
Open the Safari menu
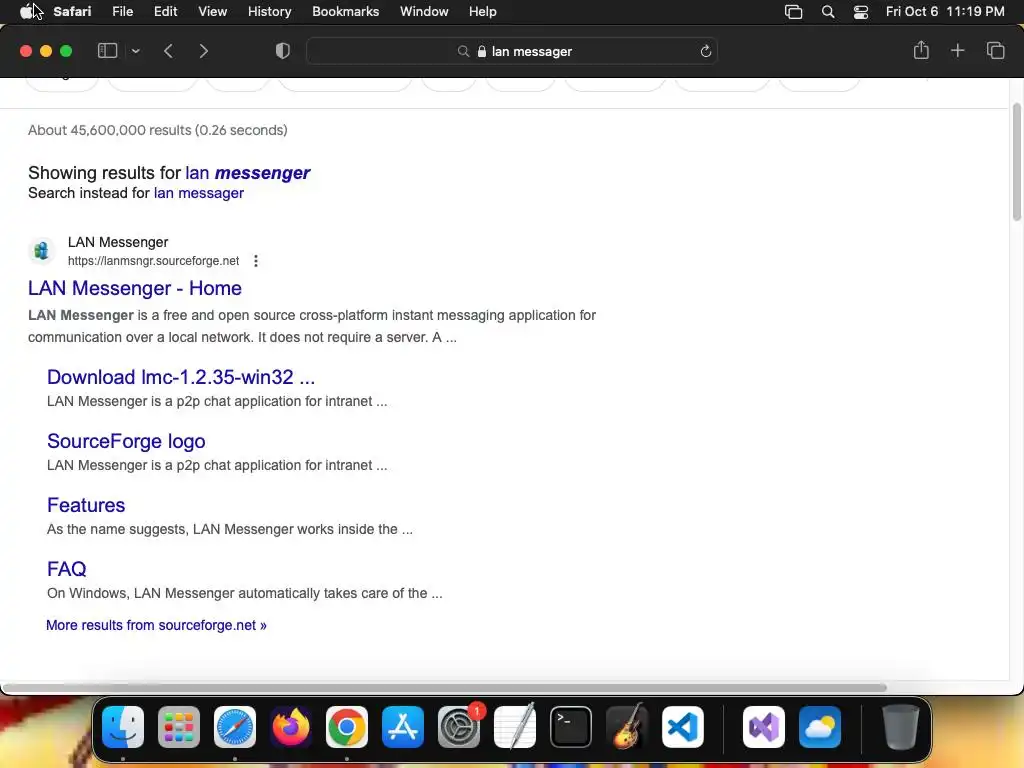(72, 11)
